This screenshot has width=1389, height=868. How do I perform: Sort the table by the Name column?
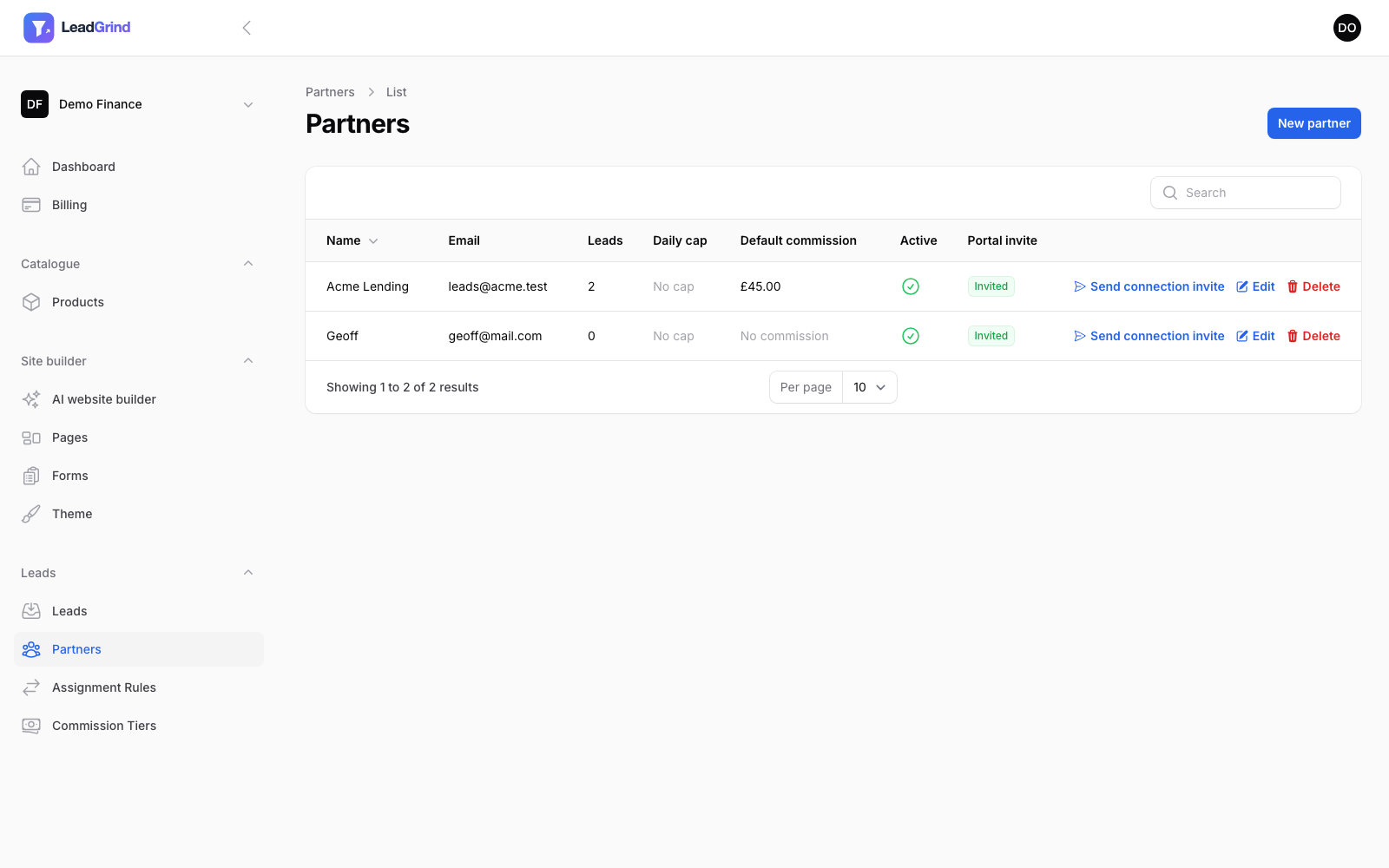352,240
